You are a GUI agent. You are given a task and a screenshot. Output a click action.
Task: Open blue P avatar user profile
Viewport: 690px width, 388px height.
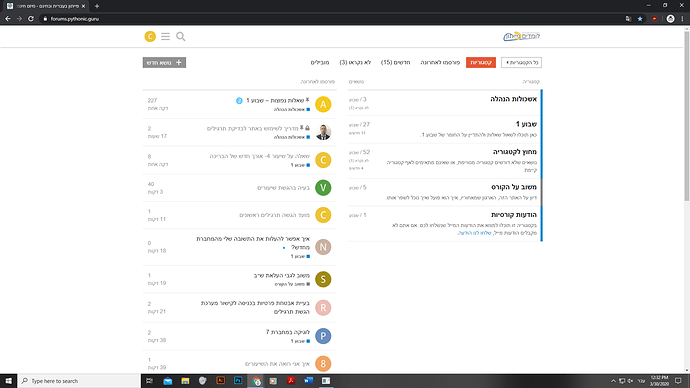coord(323,336)
